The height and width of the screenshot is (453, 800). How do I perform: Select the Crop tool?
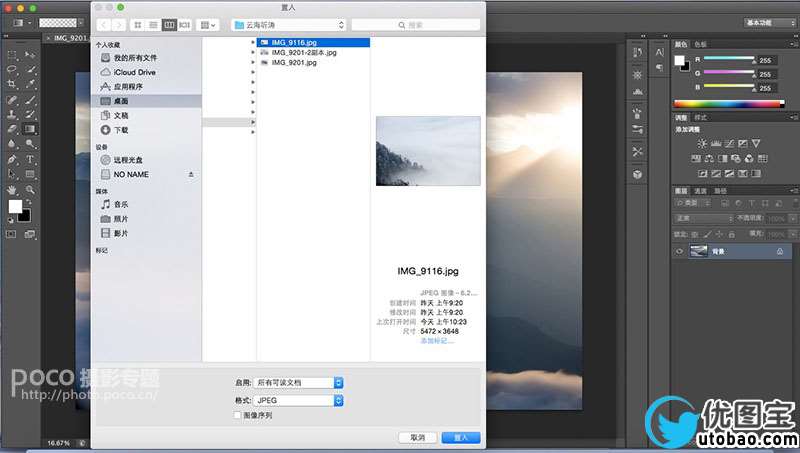point(12,85)
